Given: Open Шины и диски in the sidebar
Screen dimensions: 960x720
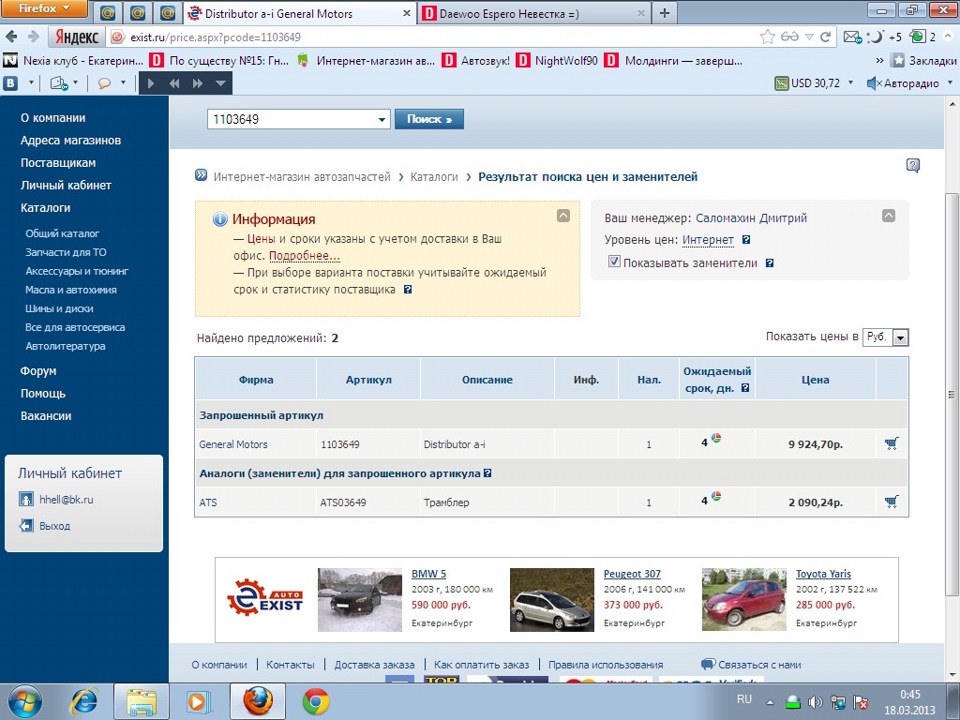Looking at the screenshot, I should click(59, 309).
